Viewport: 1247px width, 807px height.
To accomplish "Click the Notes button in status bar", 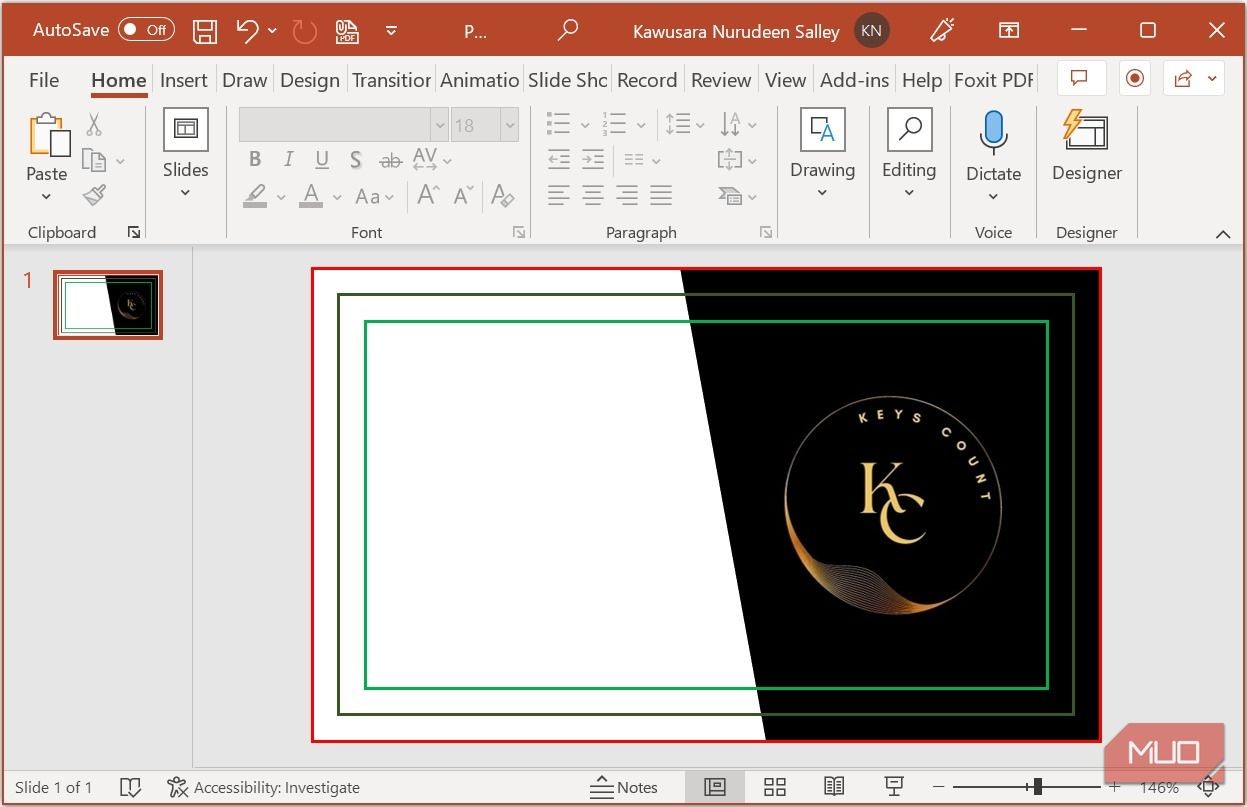I will point(624,787).
